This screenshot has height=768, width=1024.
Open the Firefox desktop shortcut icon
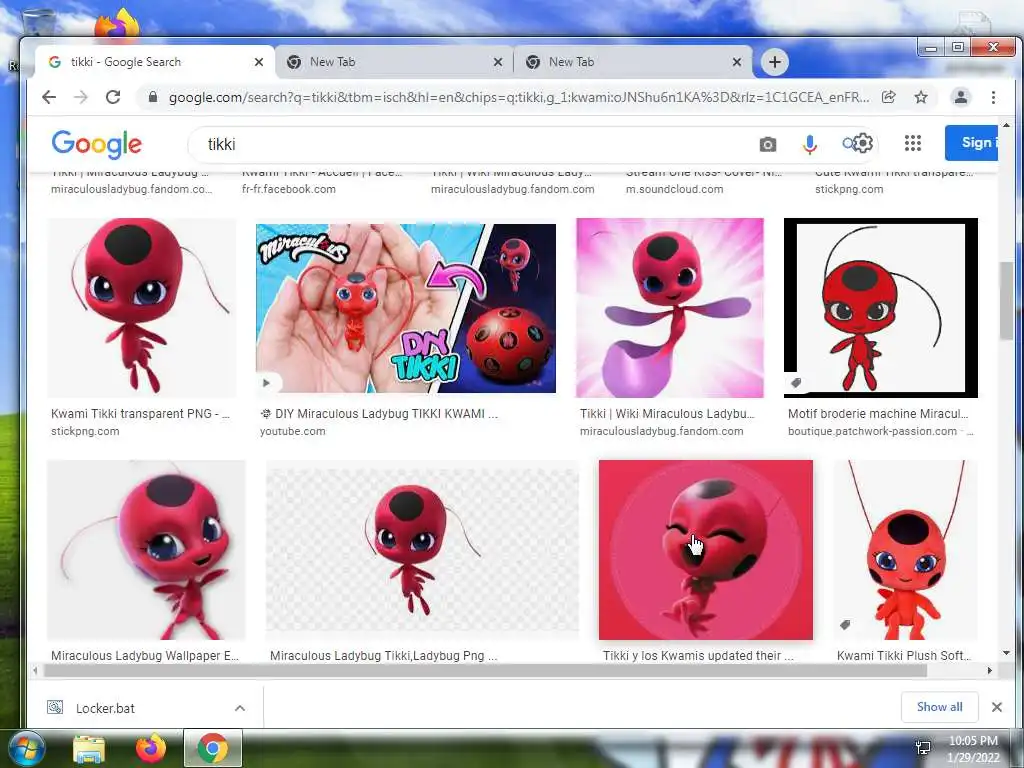coord(117,24)
